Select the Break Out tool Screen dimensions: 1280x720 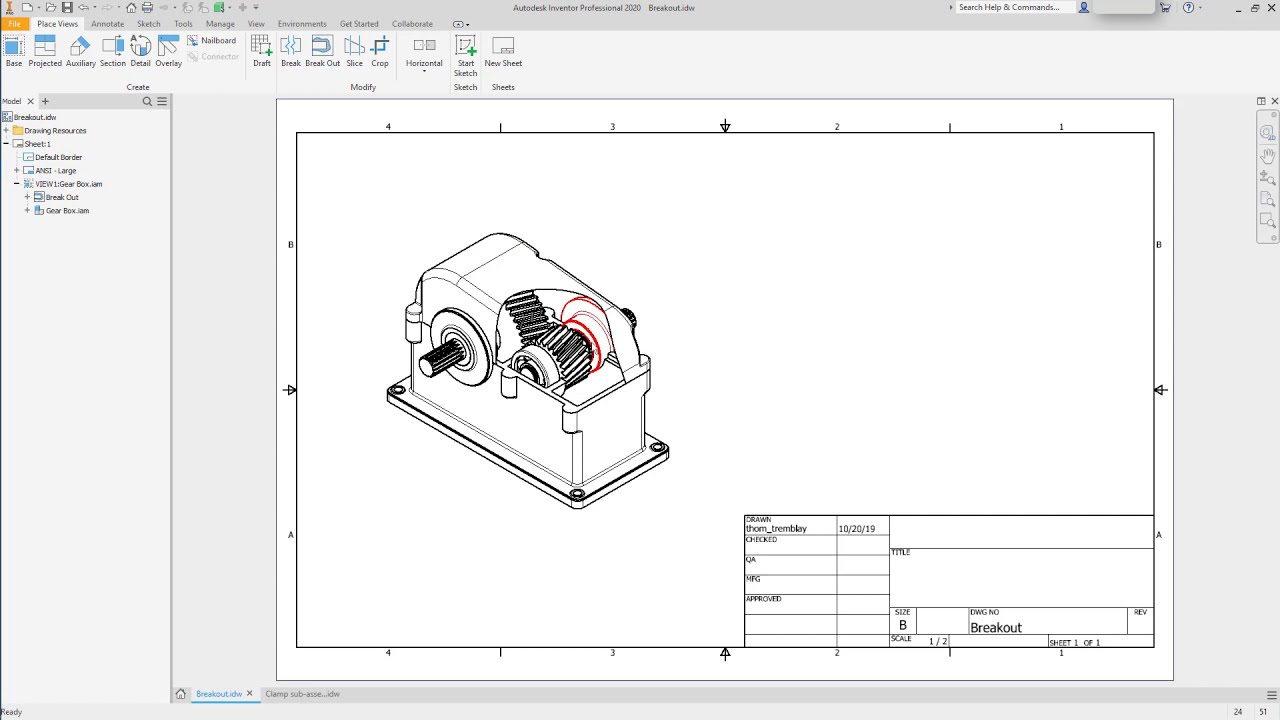click(x=322, y=51)
